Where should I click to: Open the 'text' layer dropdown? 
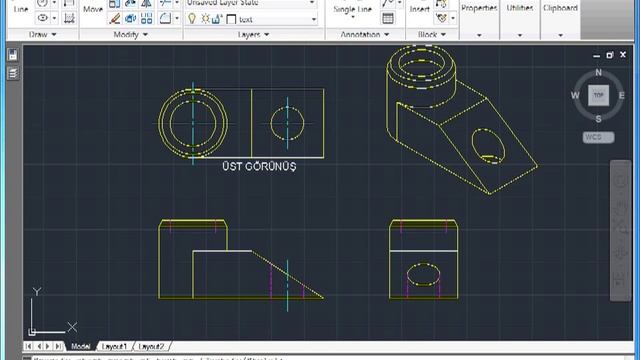(x=313, y=19)
